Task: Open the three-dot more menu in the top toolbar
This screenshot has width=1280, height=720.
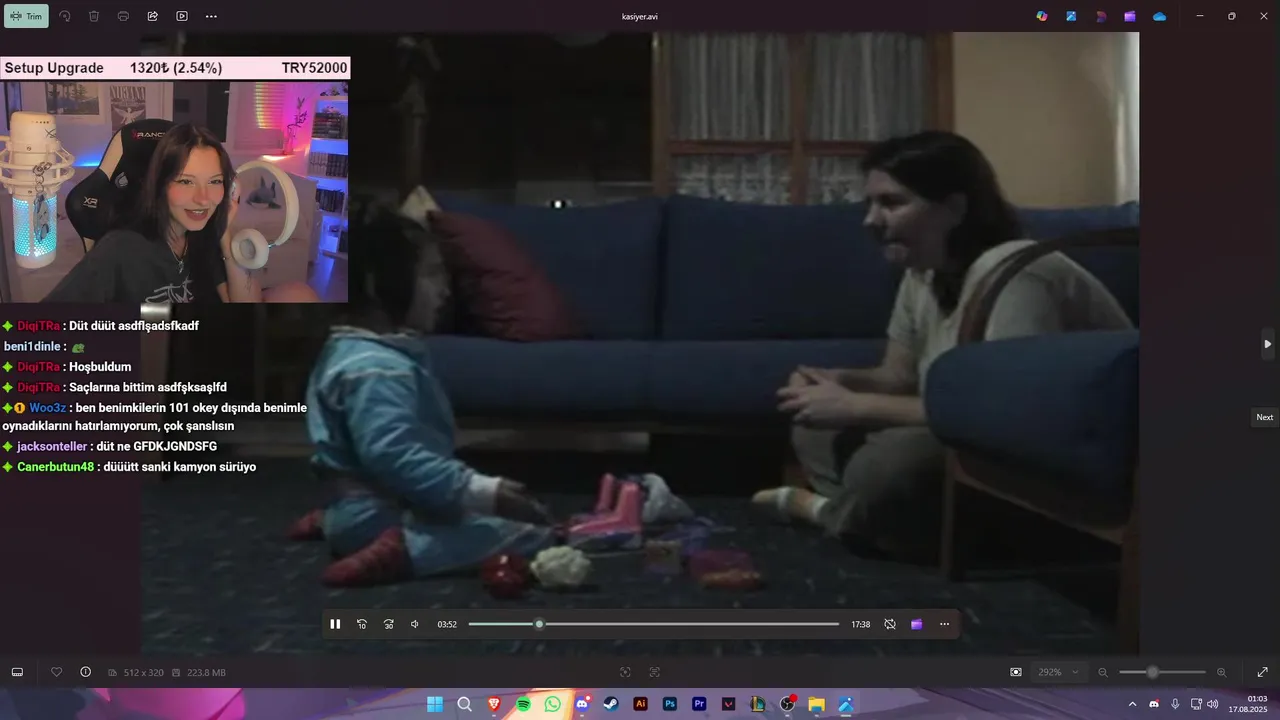Action: (x=211, y=16)
